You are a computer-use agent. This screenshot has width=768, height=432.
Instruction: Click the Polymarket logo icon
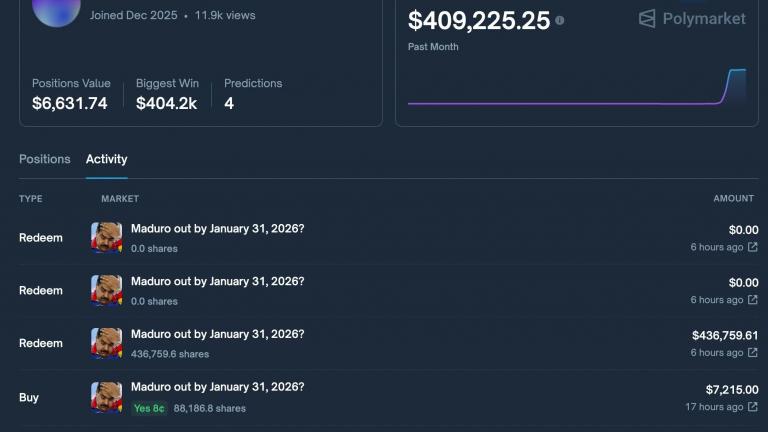point(647,19)
